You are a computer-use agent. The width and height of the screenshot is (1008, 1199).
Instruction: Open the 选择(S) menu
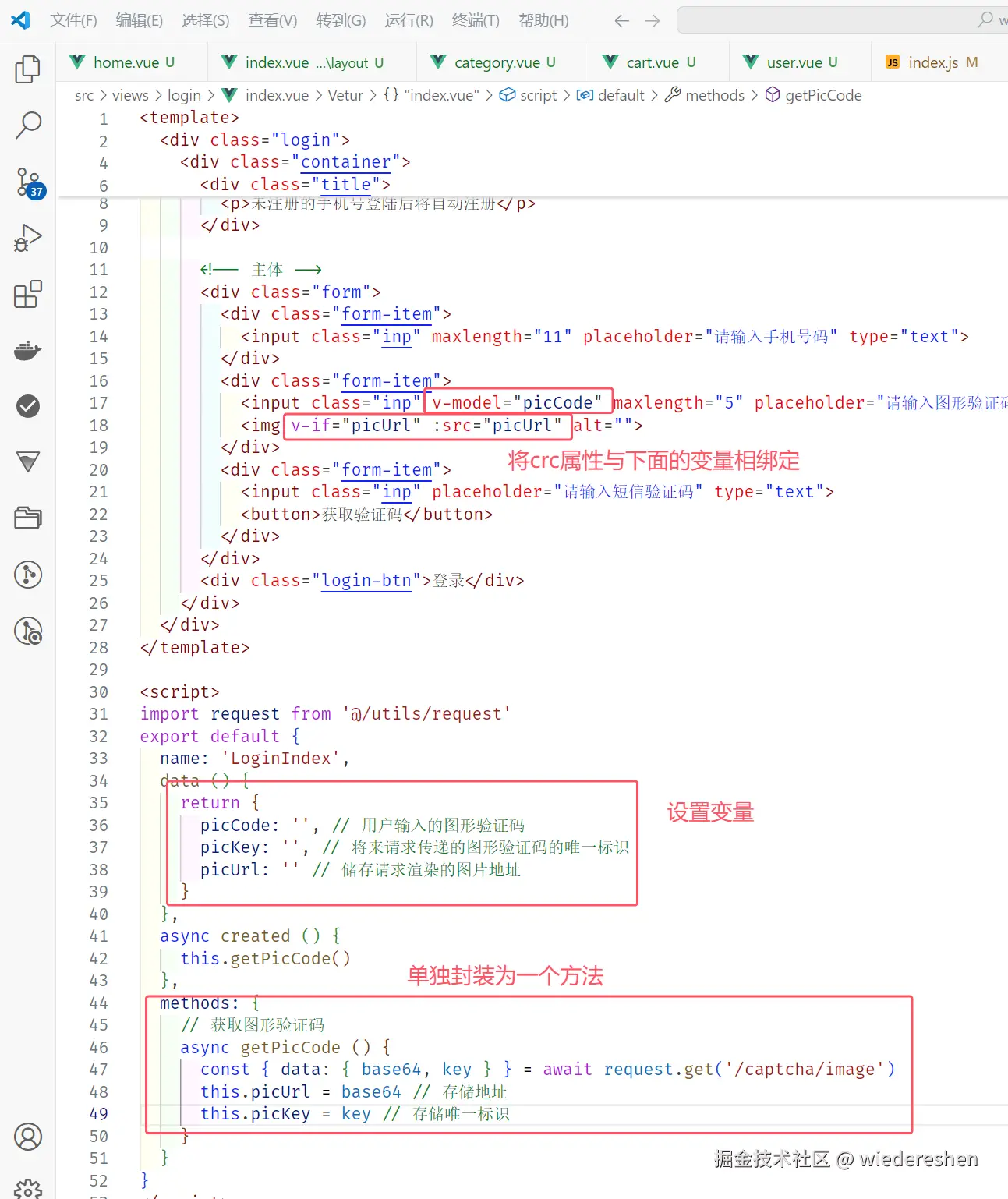(x=206, y=20)
